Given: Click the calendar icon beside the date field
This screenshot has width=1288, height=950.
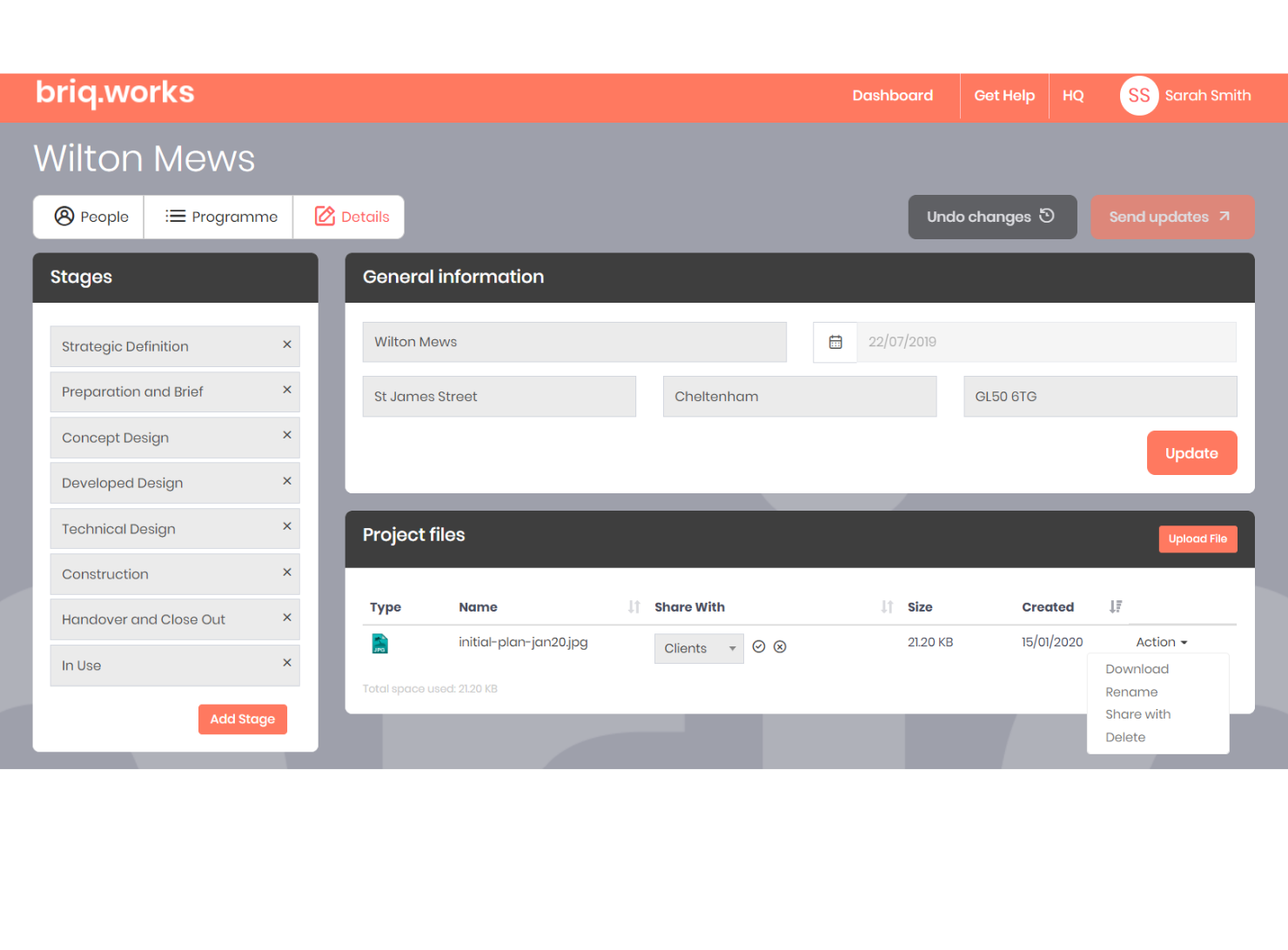Looking at the screenshot, I should point(835,342).
